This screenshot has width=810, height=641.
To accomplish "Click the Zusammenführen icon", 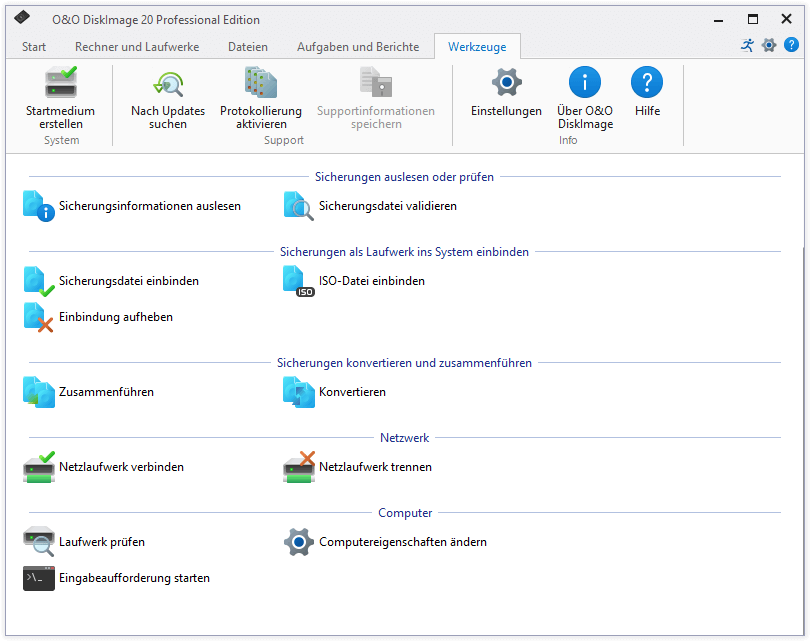I will click(39, 392).
